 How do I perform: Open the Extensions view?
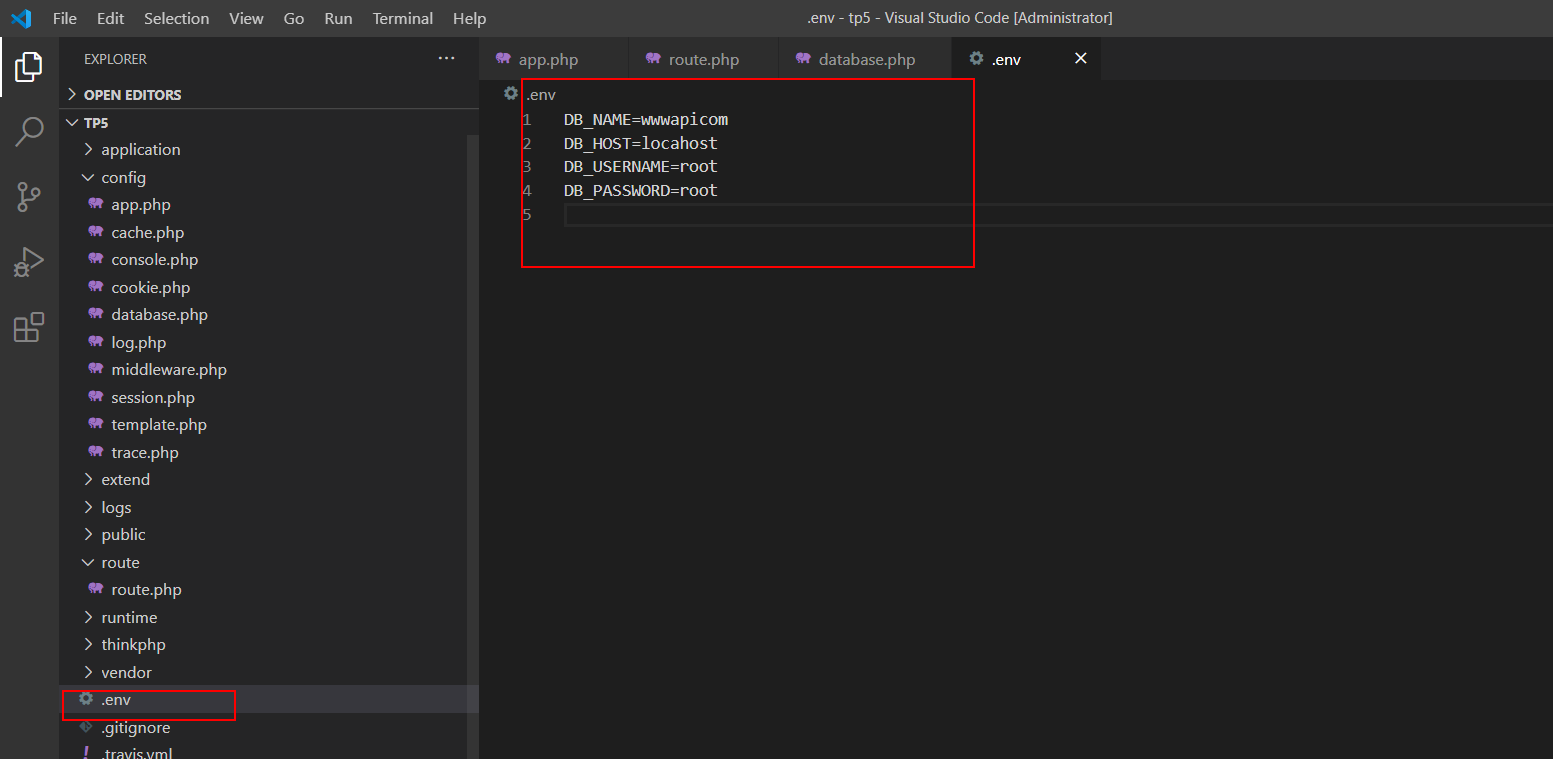click(x=29, y=327)
